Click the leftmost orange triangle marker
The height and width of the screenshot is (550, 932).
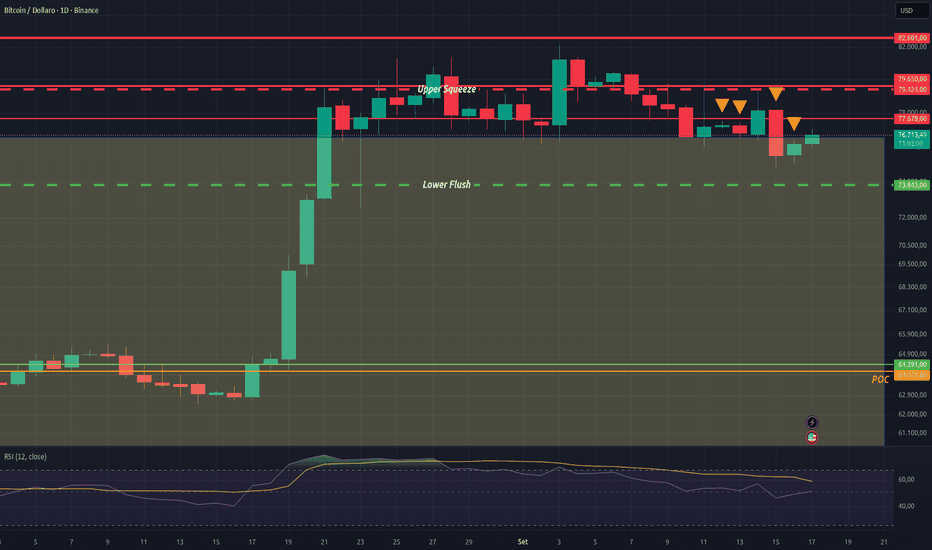click(722, 105)
